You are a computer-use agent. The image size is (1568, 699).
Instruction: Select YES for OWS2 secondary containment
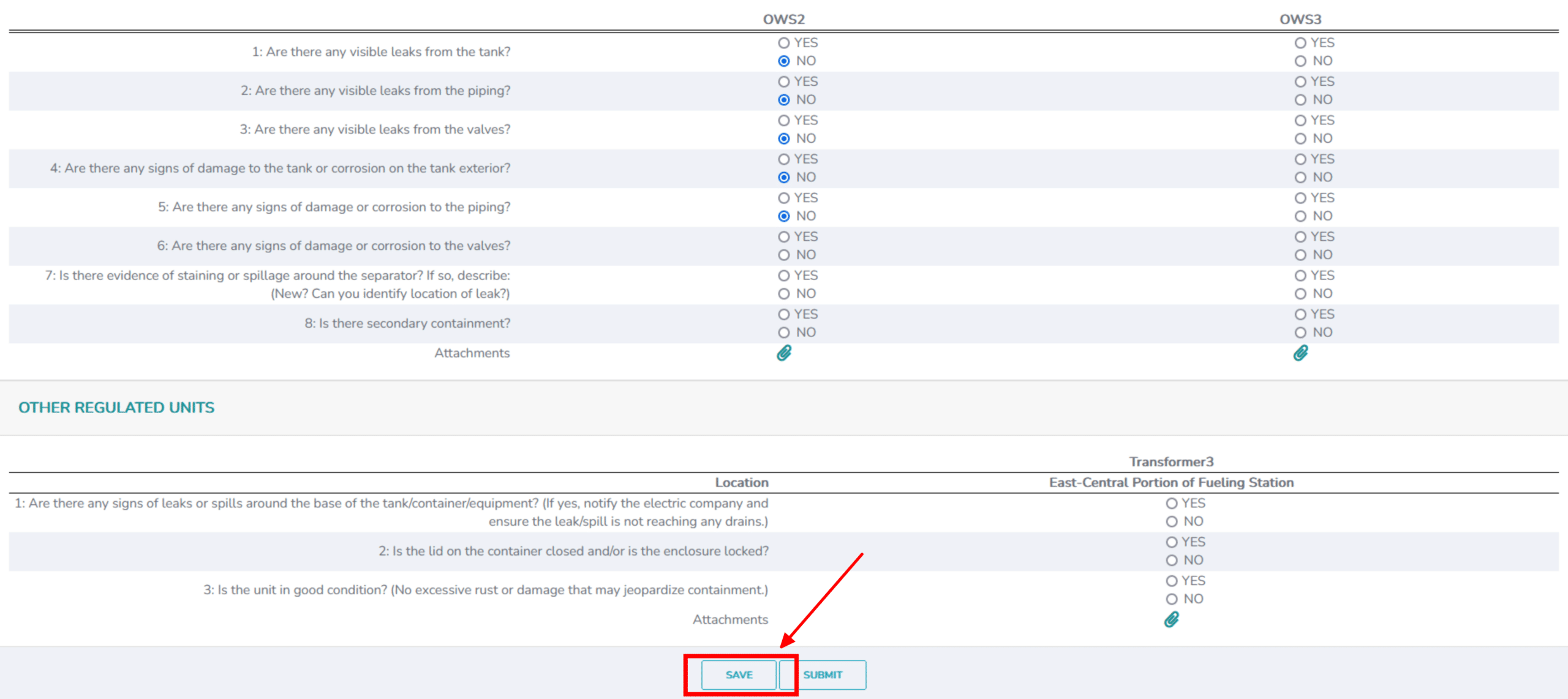[x=784, y=314]
